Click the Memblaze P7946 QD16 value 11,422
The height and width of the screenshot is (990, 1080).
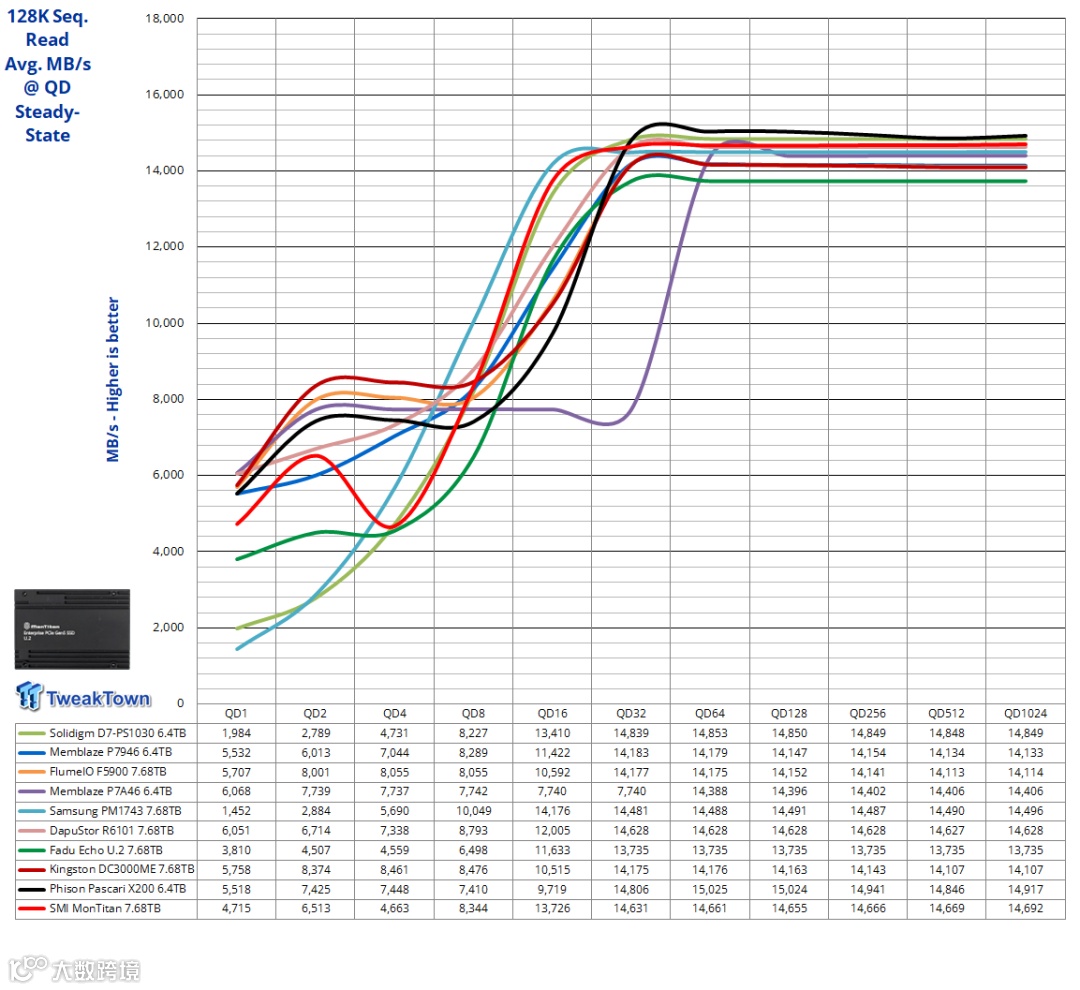point(552,753)
